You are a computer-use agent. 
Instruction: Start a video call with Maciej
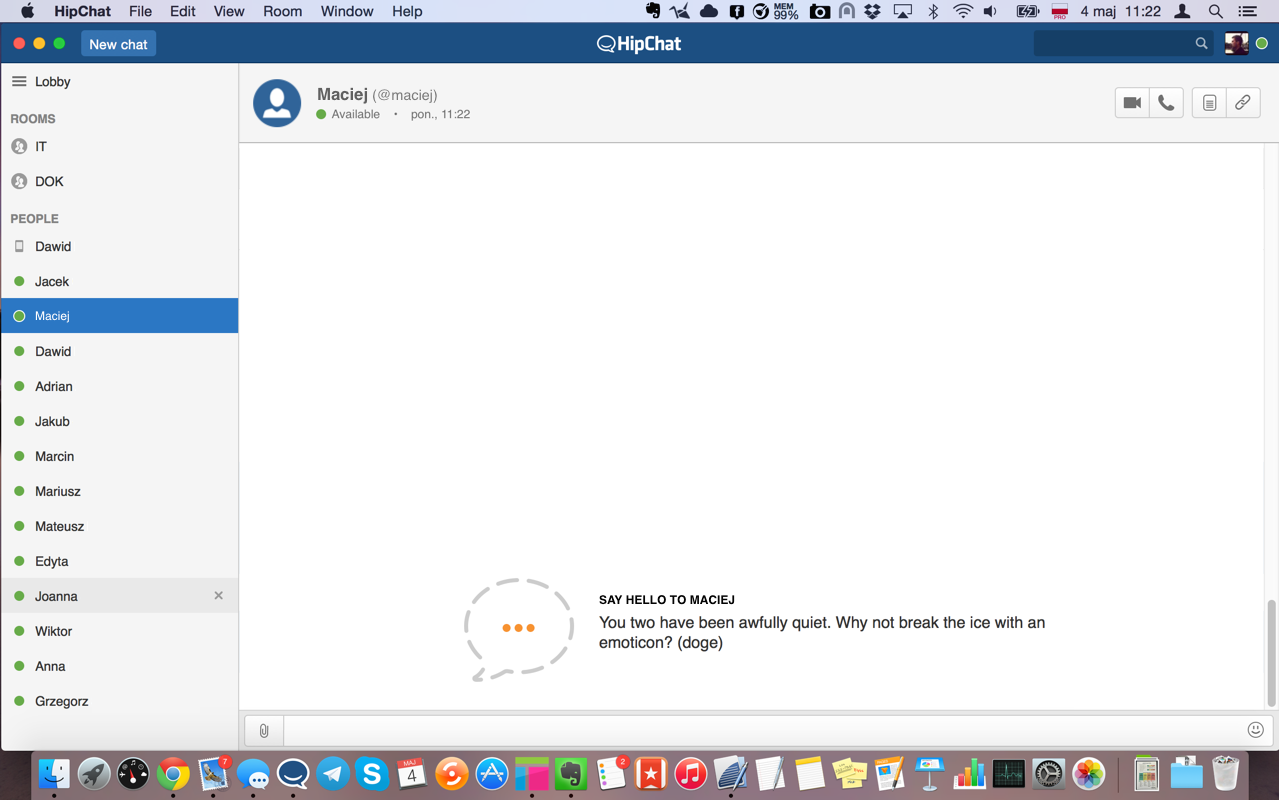(x=1132, y=103)
